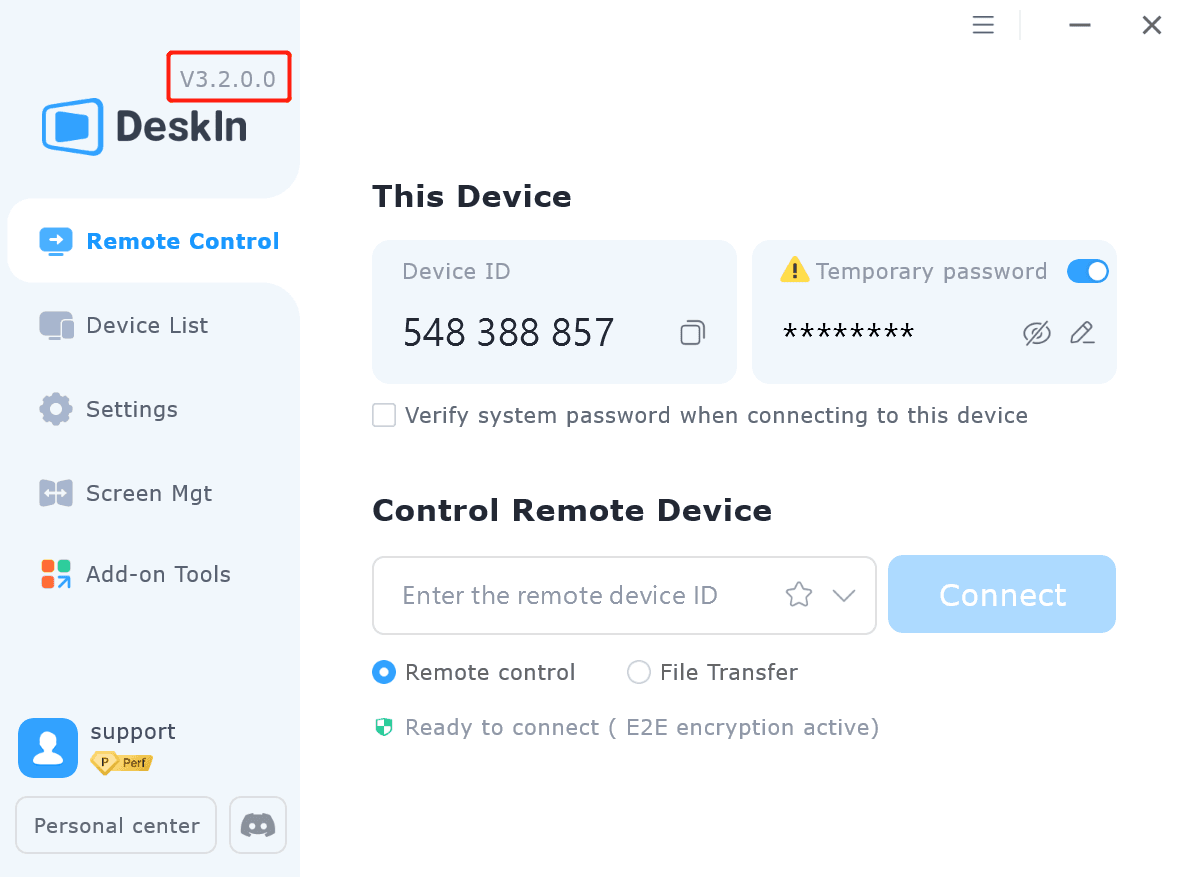Copy the Device ID to clipboard

click(692, 333)
